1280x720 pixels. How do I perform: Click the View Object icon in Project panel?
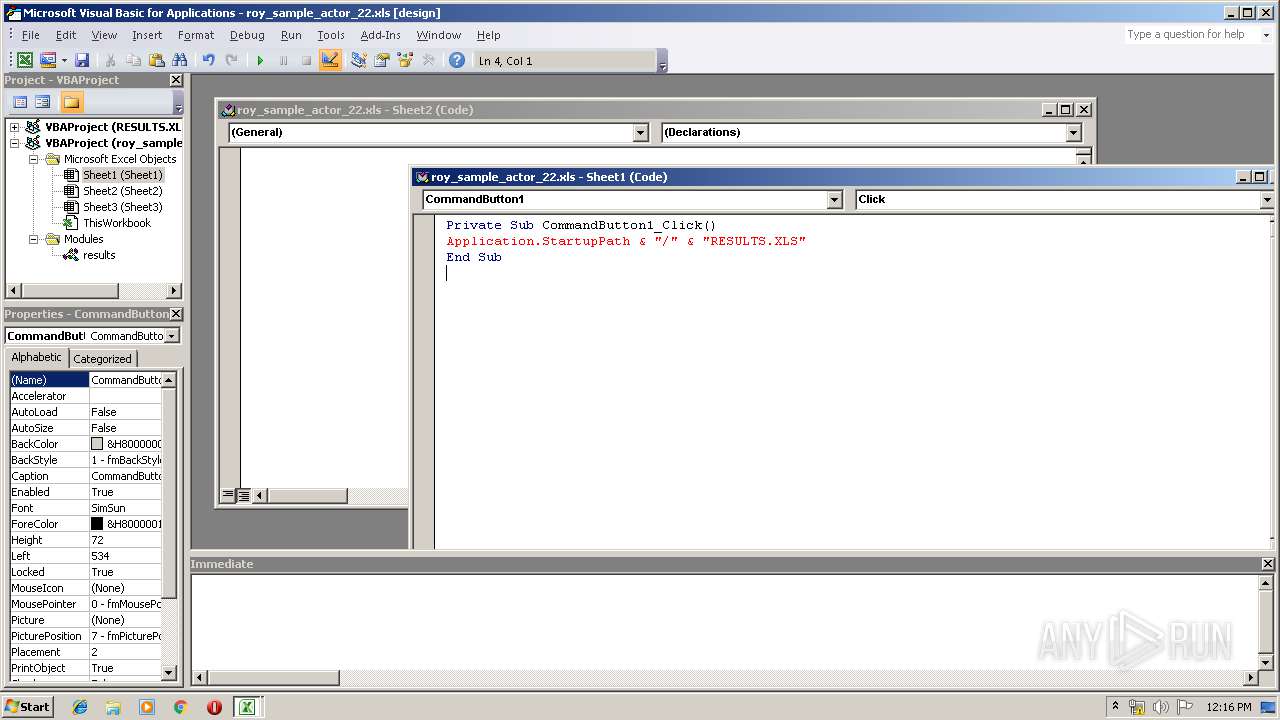coord(42,102)
